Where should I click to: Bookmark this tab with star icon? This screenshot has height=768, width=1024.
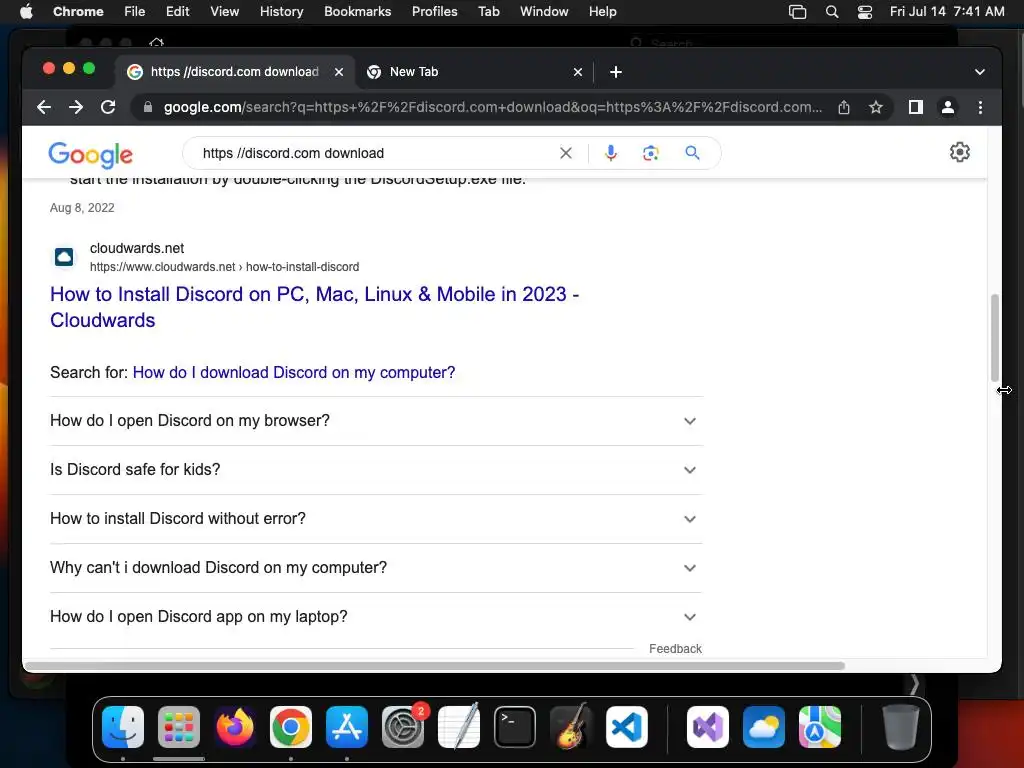(876, 107)
